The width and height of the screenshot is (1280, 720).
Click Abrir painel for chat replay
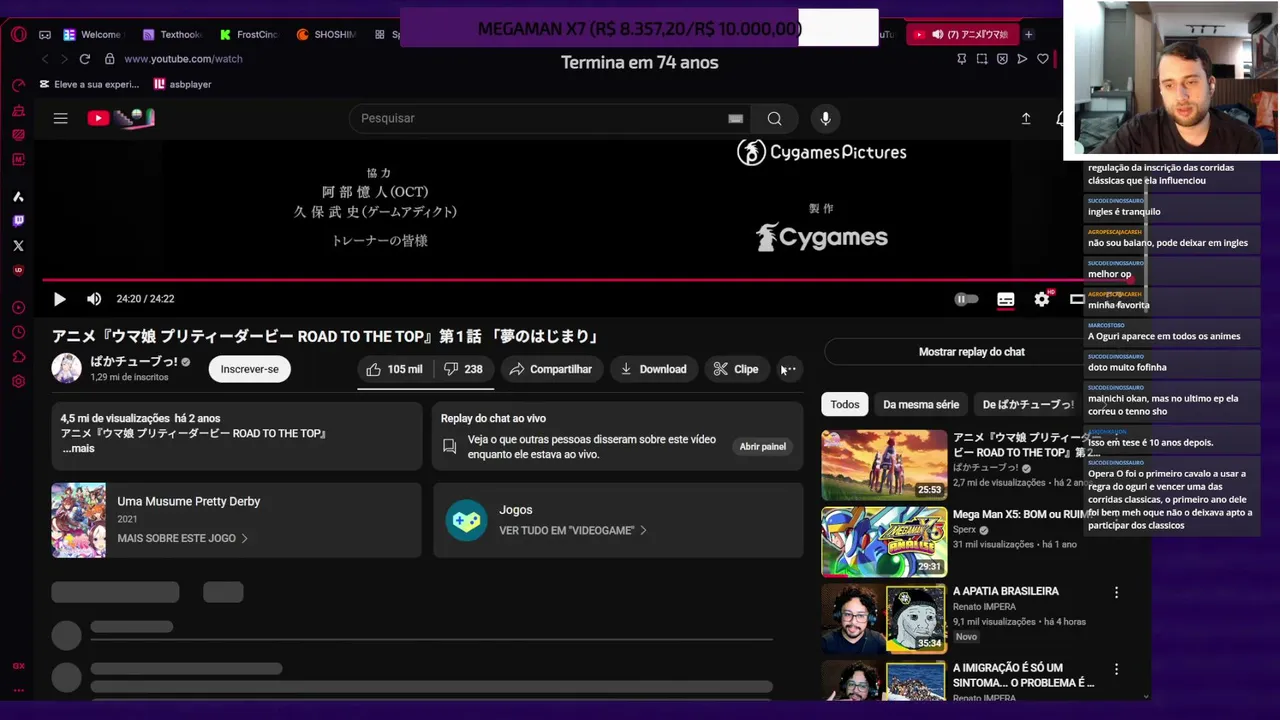click(x=762, y=446)
